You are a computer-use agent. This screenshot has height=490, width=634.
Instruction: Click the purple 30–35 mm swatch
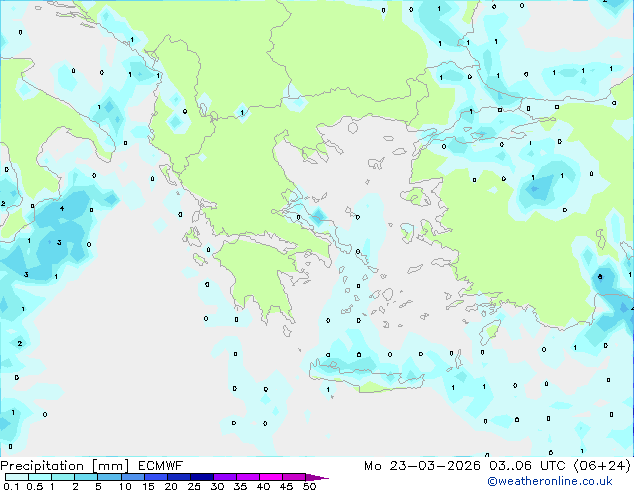(224, 477)
